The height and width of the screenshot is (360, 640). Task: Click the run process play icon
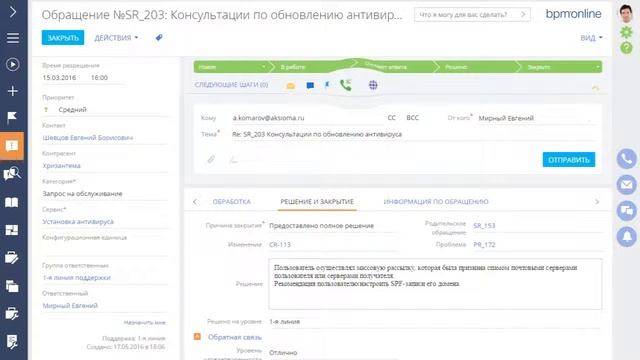click(13, 64)
